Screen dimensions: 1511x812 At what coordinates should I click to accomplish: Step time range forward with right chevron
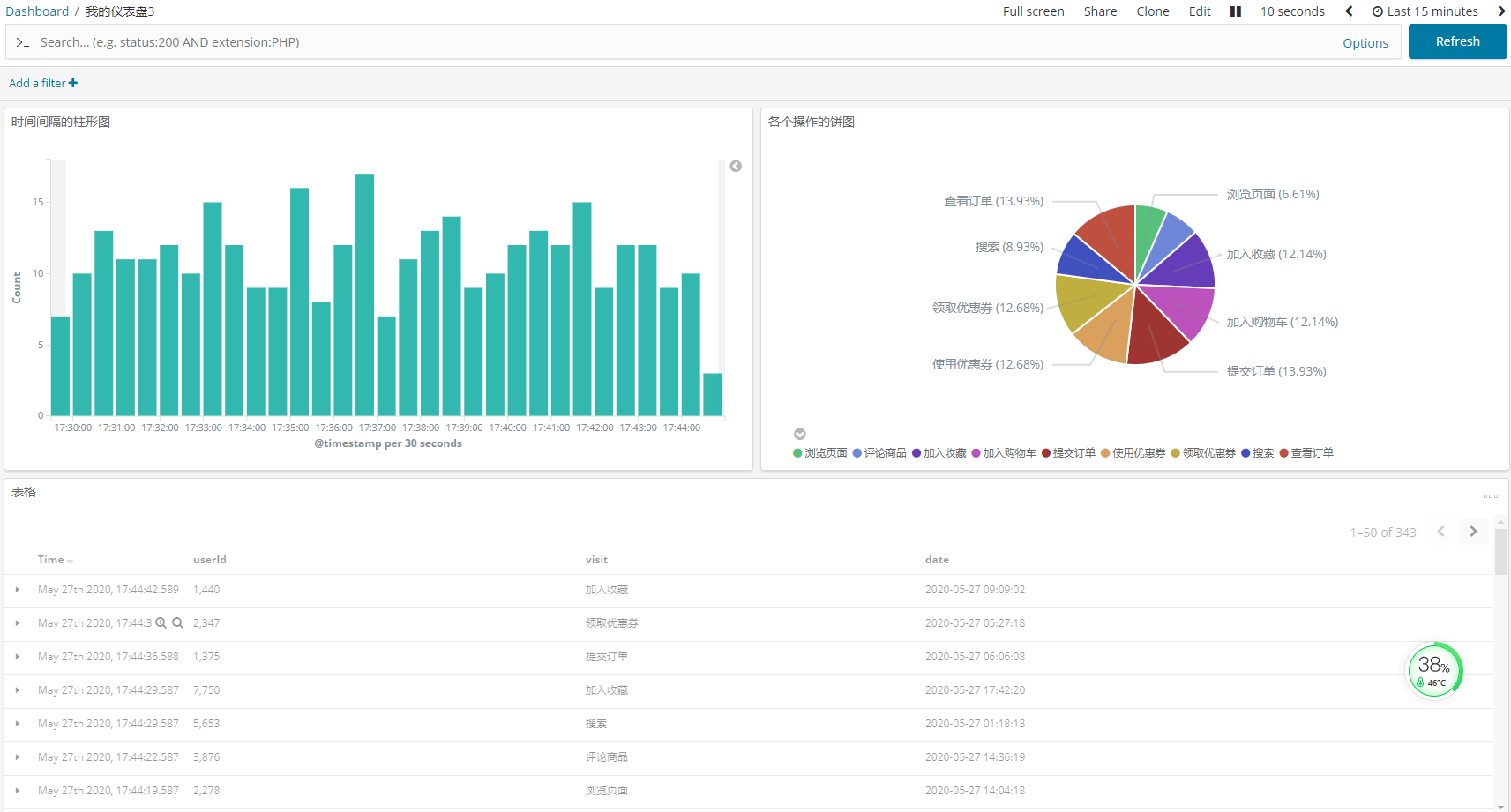pyautogui.click(x=1501, y=11)
